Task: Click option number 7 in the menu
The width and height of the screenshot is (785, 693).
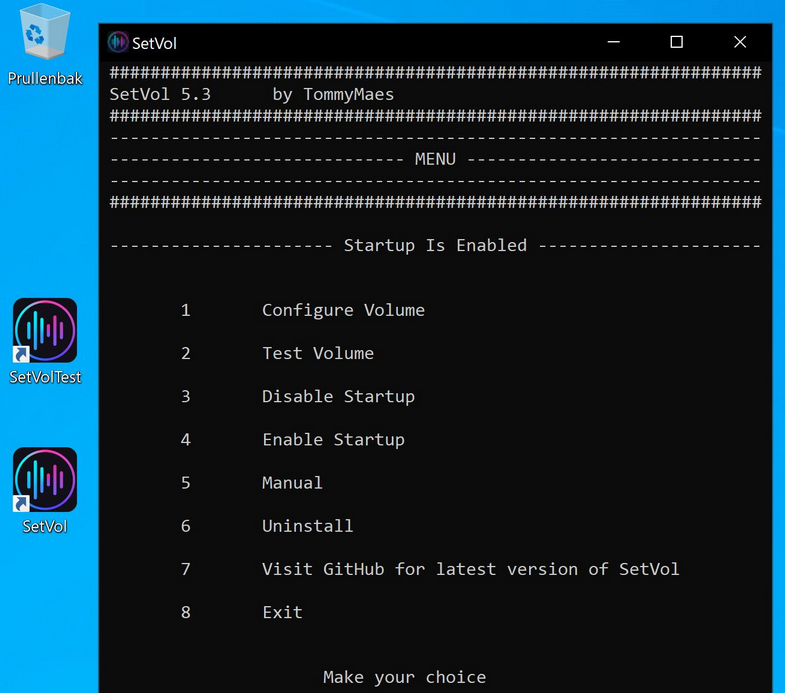Action: (186, 569)
